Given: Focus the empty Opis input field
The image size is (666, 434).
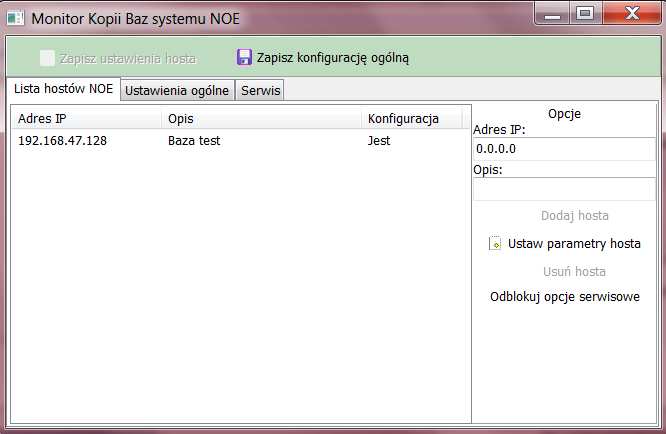Looking at the screenshot, I should (564, 189).
